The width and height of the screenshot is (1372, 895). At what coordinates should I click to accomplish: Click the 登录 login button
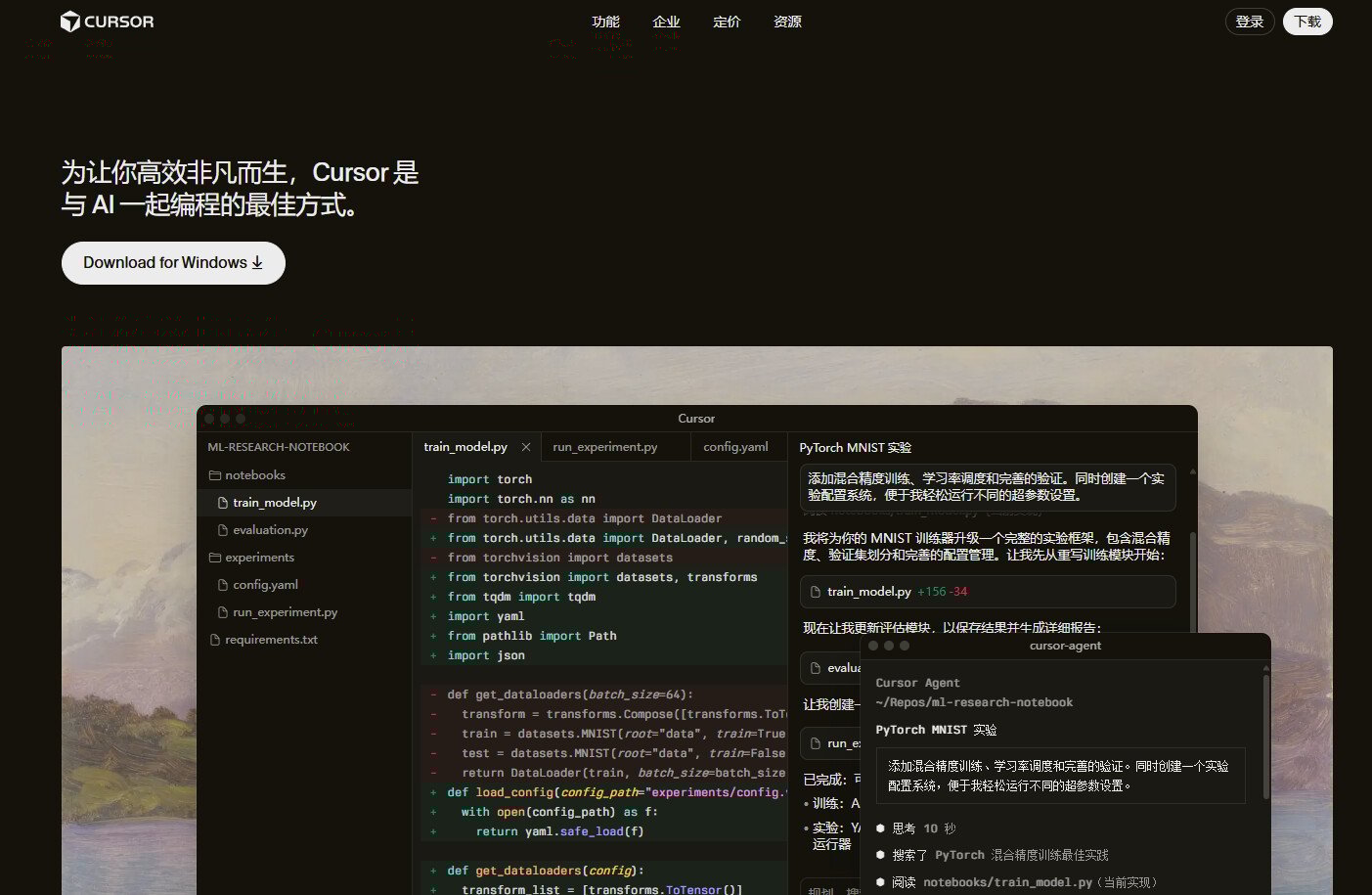(x=1250, y=22)
